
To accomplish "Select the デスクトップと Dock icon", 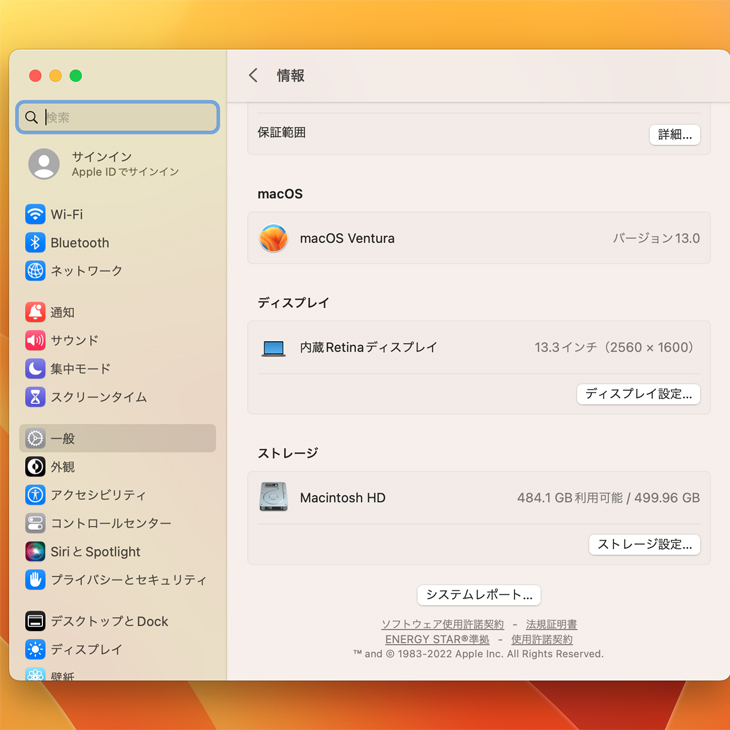I will pos(35,621).
